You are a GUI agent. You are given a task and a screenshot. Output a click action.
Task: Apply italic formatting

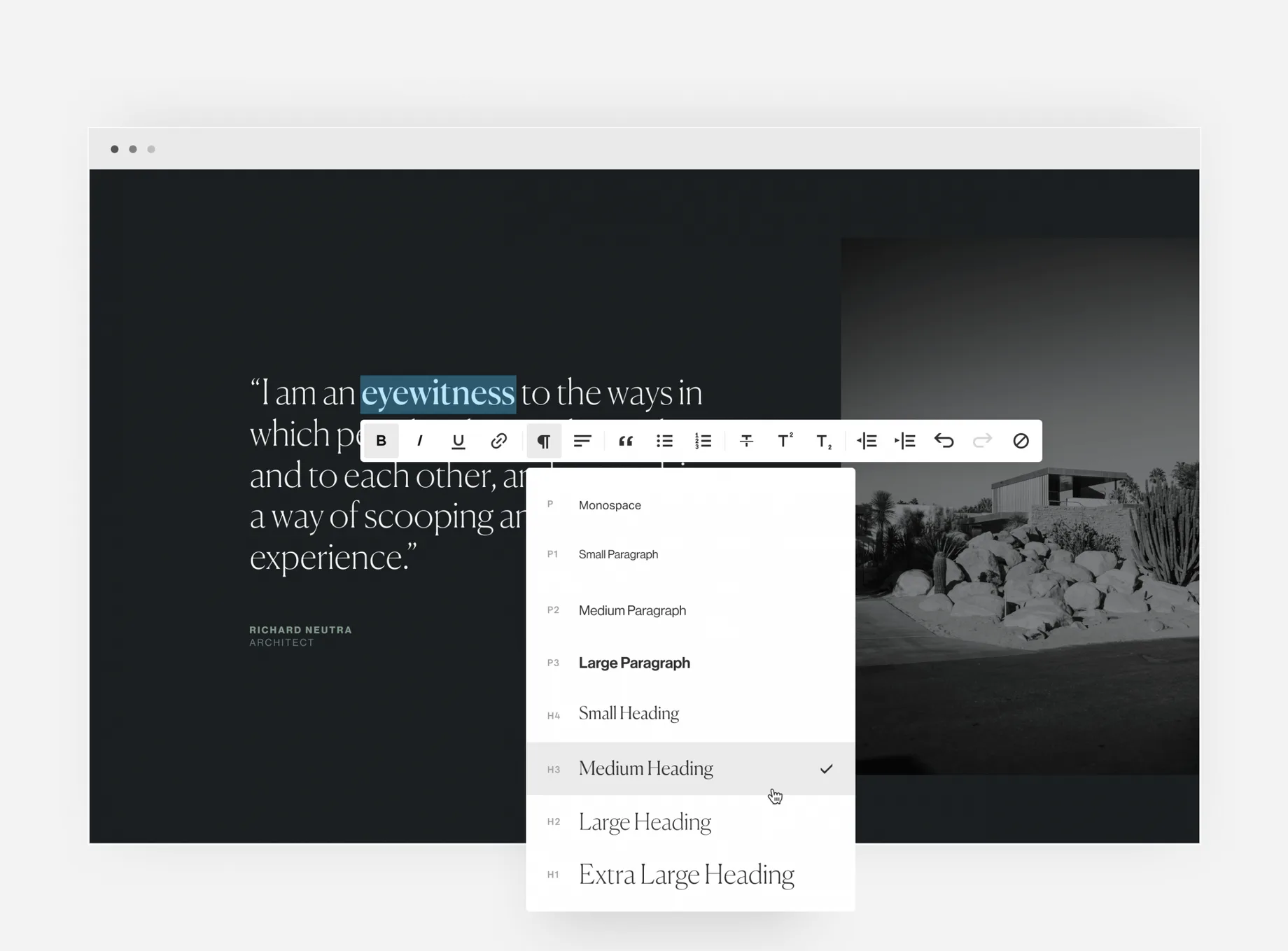pos(419,441)
